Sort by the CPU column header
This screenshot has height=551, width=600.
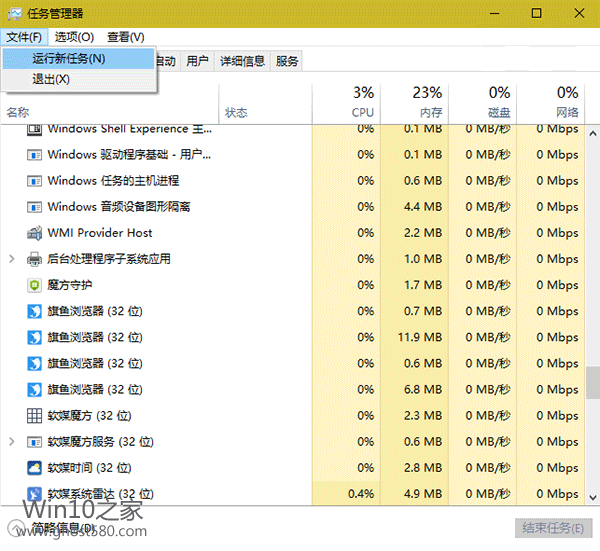coord(346,104)
